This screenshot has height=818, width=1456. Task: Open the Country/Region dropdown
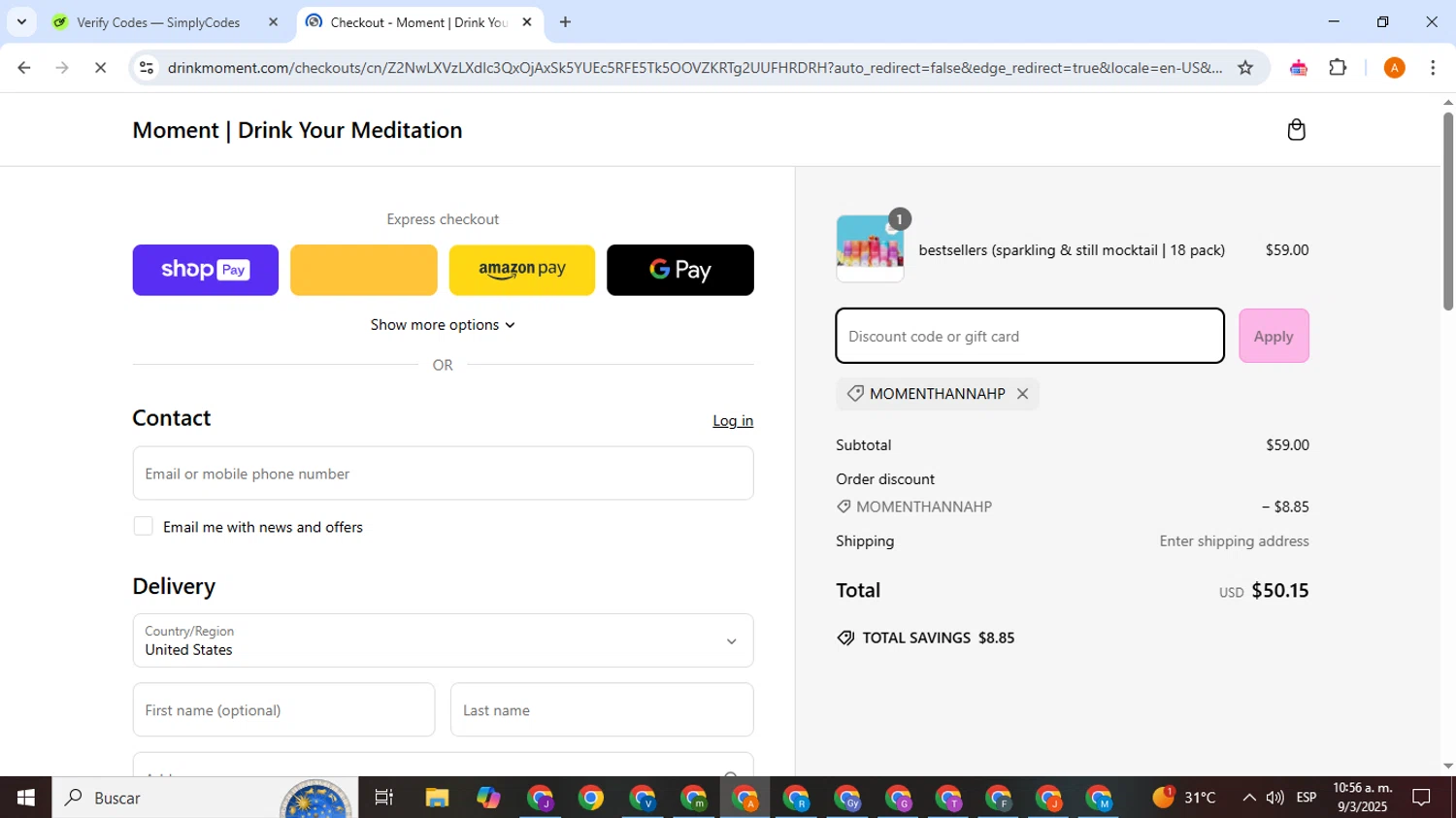tap(443, 640)
